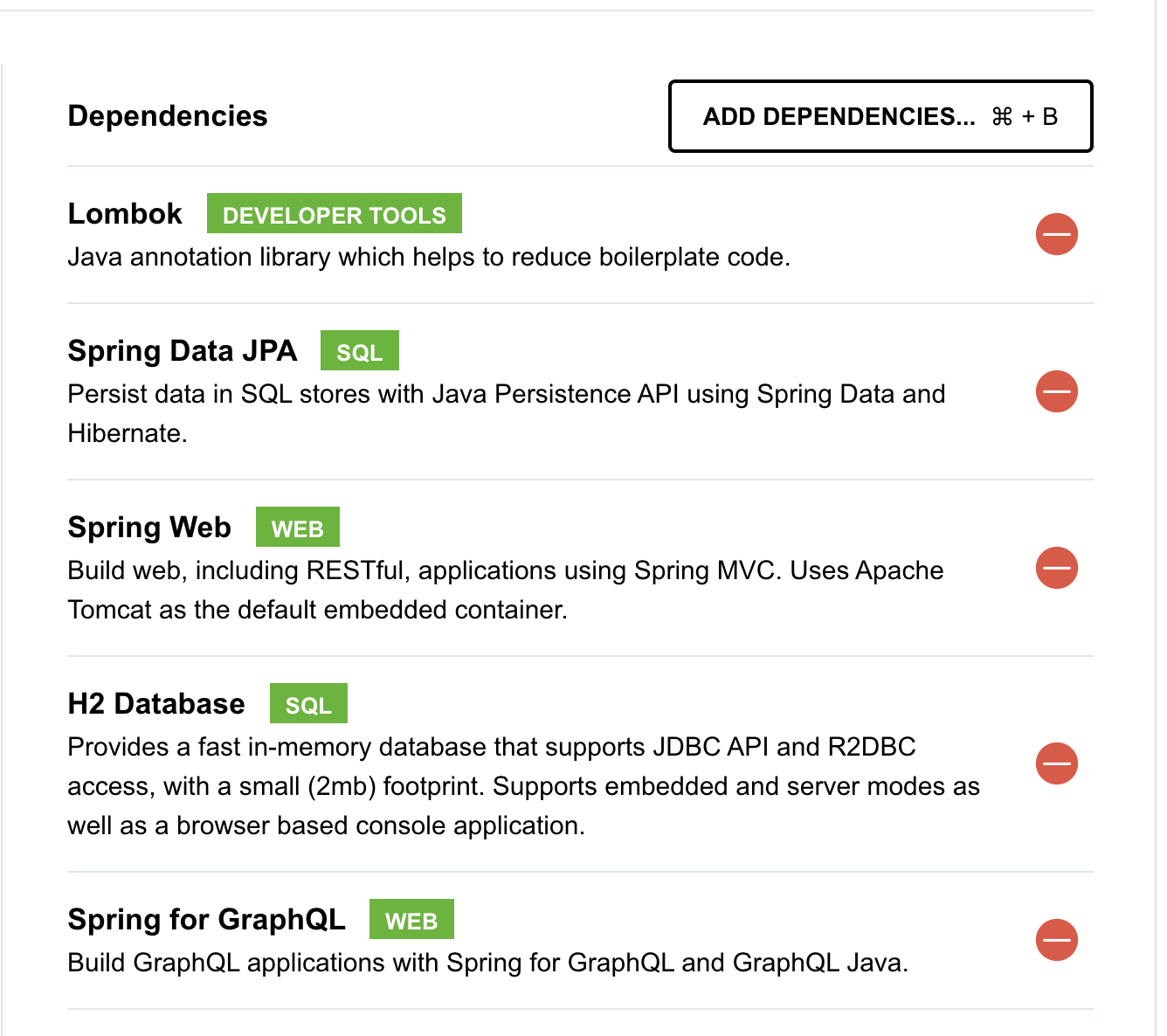The height and width of the screenshot is (1036, 1167).
Task: Click the Spring for GraphQL heading
Action: point(206,919)
